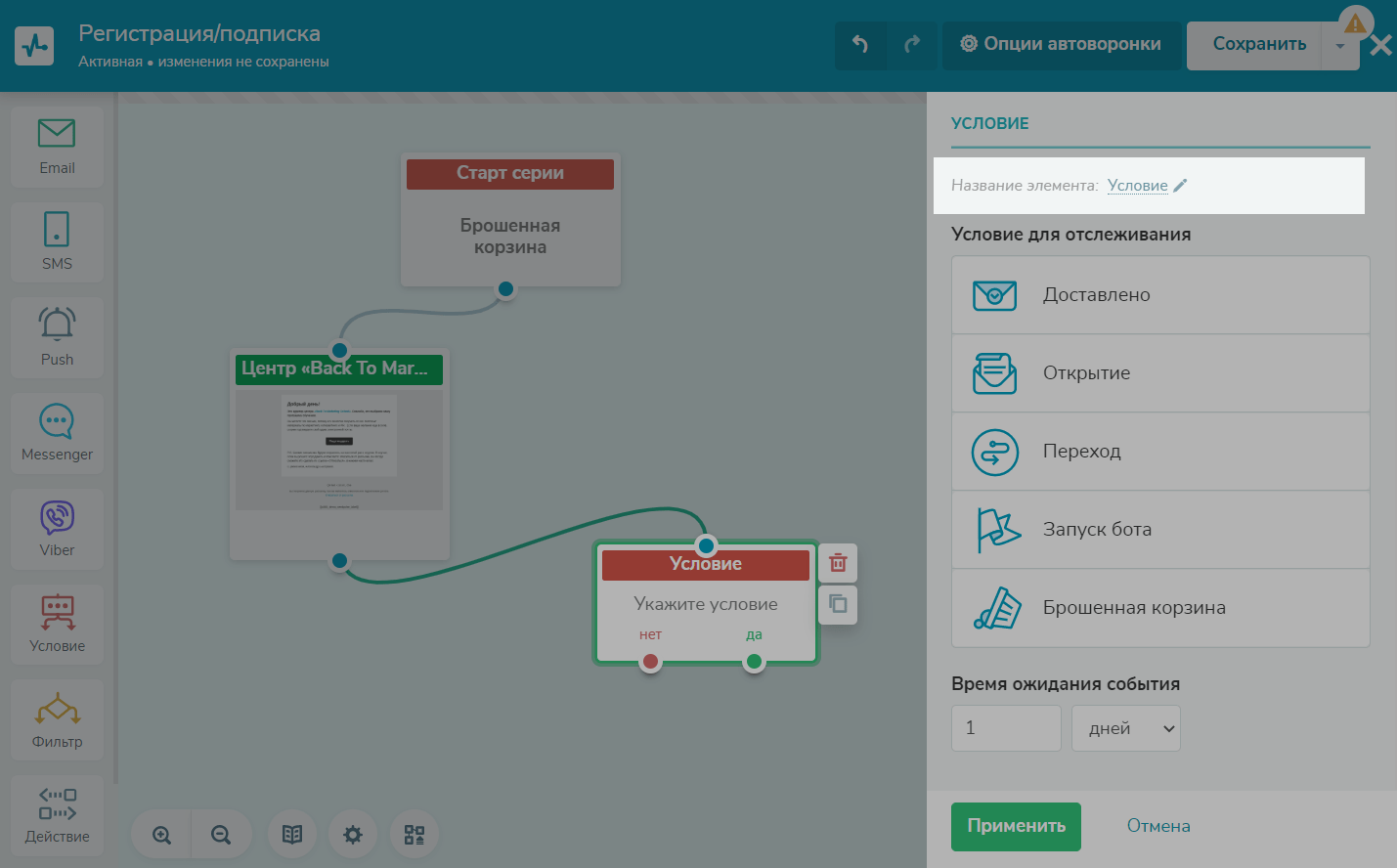Image resolution: width=1397 pixels, height=868 pixels.
Task: Redo the last change
Action: (x=912, y=44)
